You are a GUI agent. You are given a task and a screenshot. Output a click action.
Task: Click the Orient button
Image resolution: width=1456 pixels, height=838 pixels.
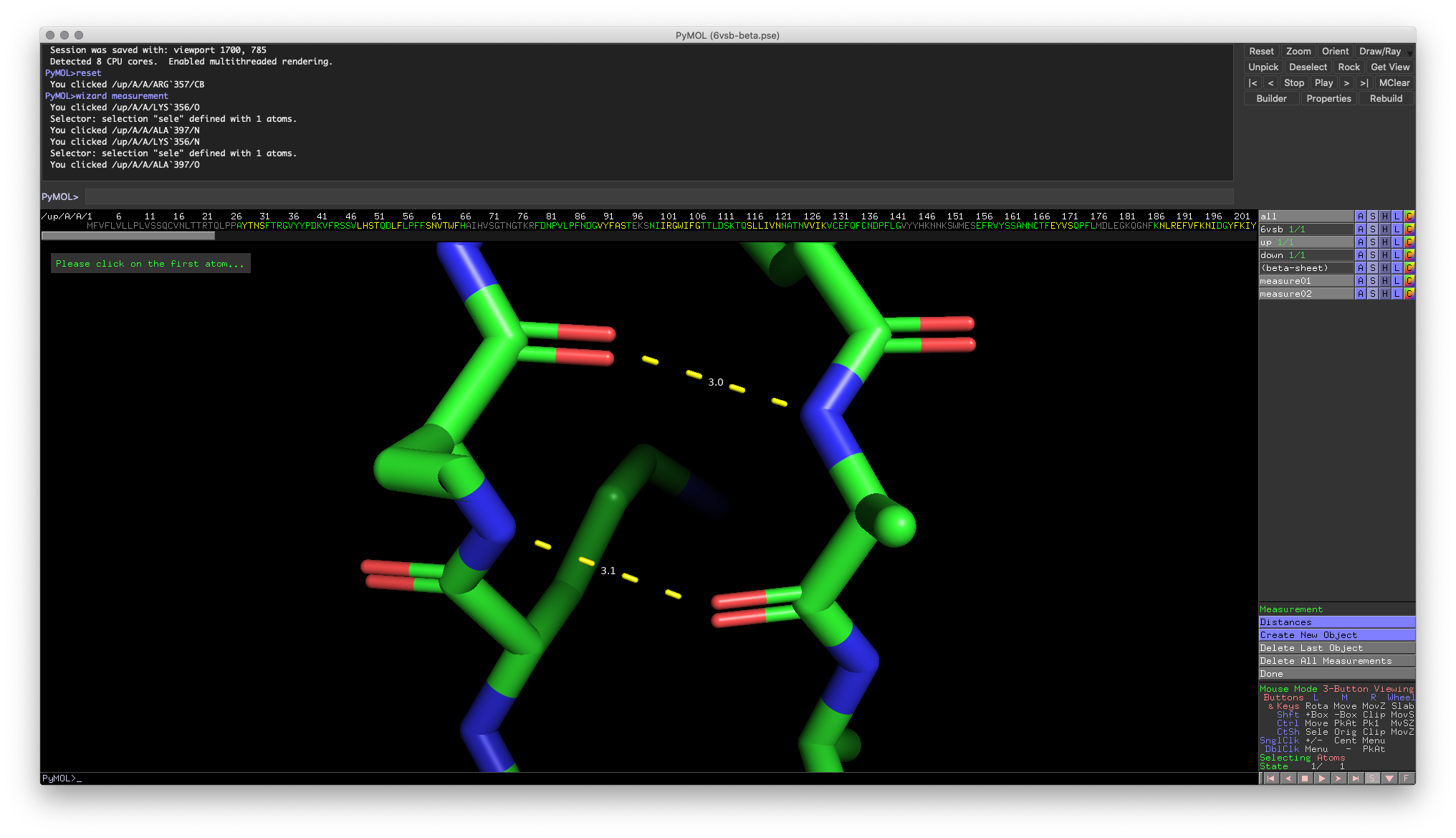1335,52
